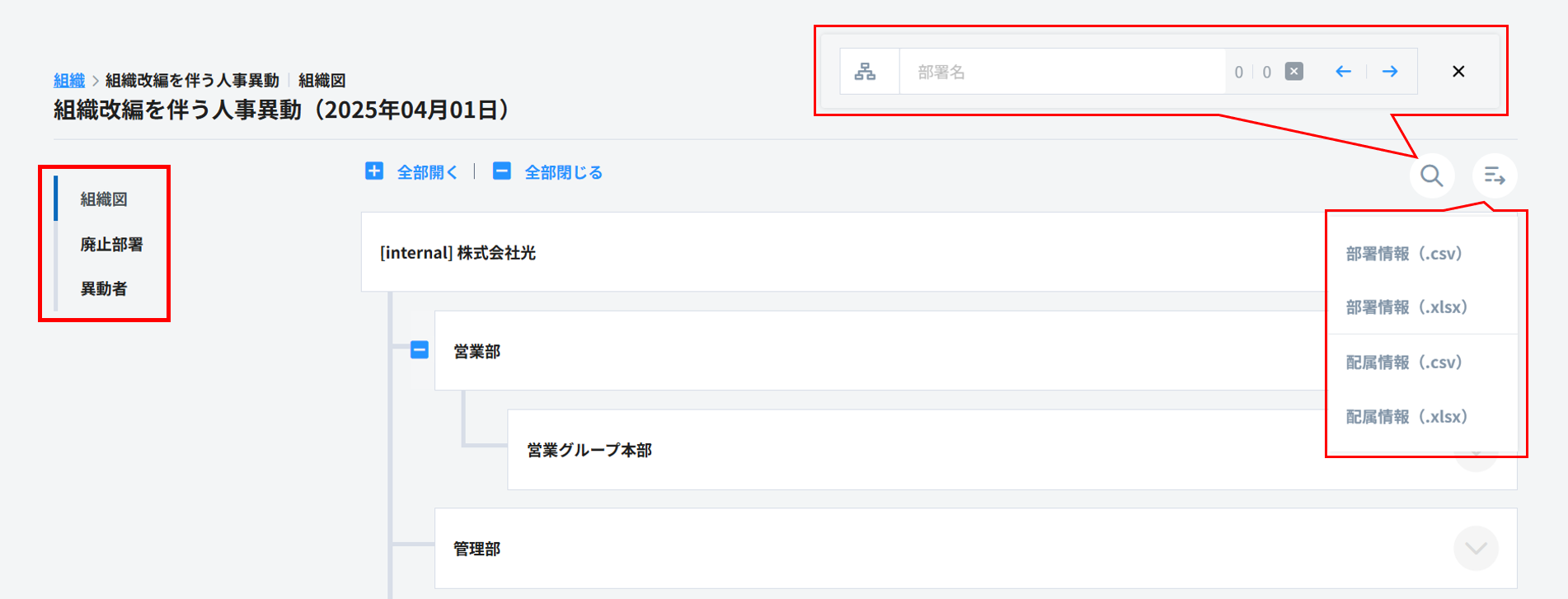1568x599 pixels.
Task: Click the magnifying glass search icon
Action: click(x=1431, y=175)
